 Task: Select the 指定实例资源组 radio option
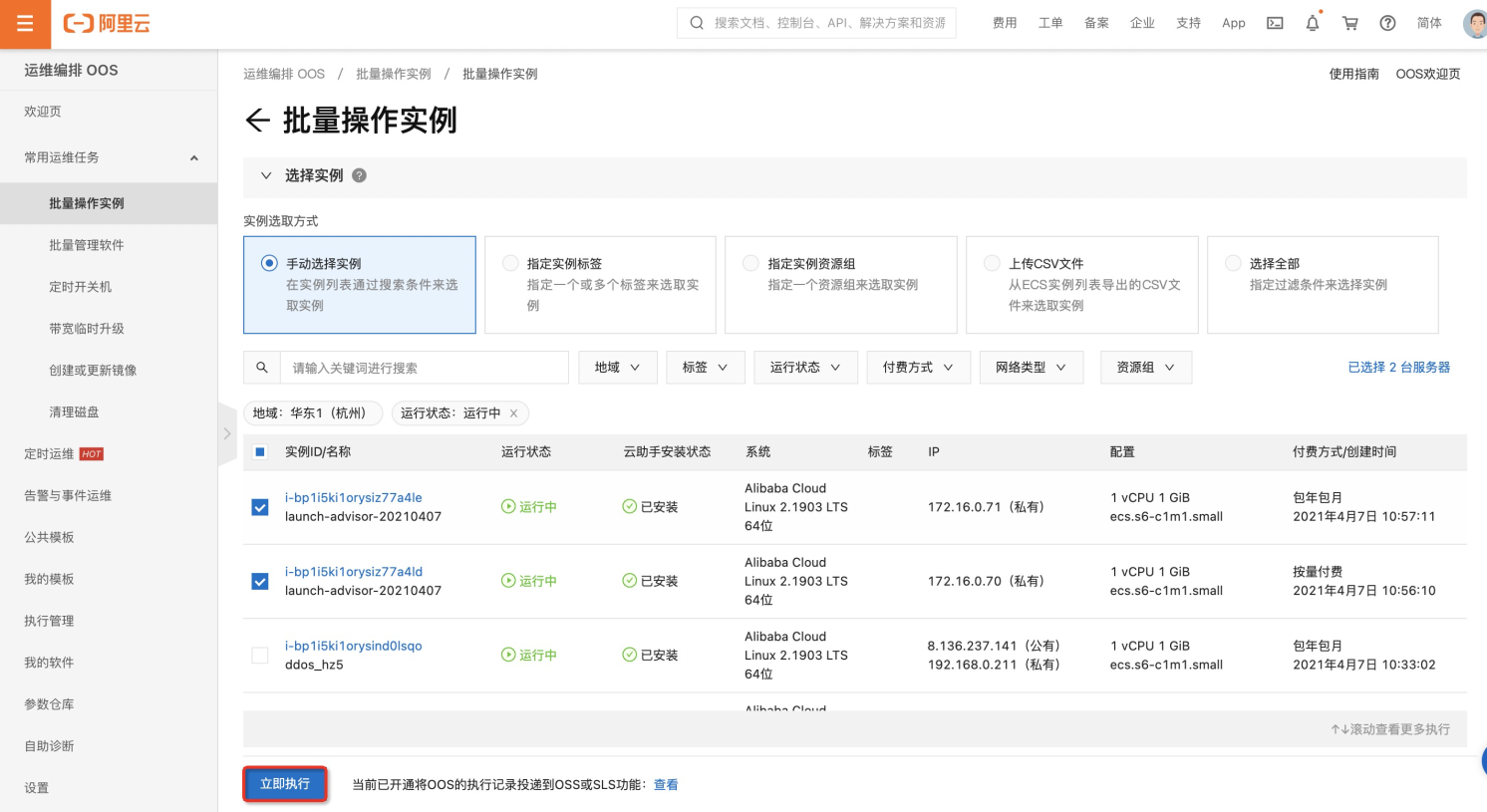(750, 263)
